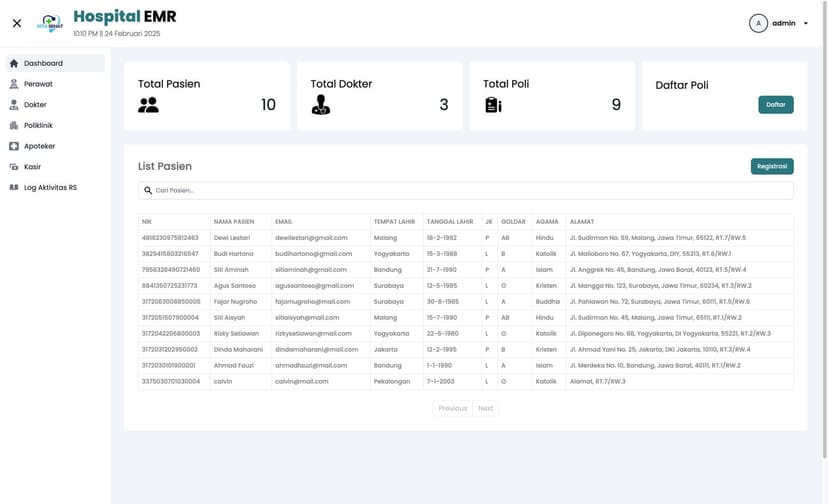
Task: Click the Perawat nurse icon in sidebar
Action: (x=14, y=84)
